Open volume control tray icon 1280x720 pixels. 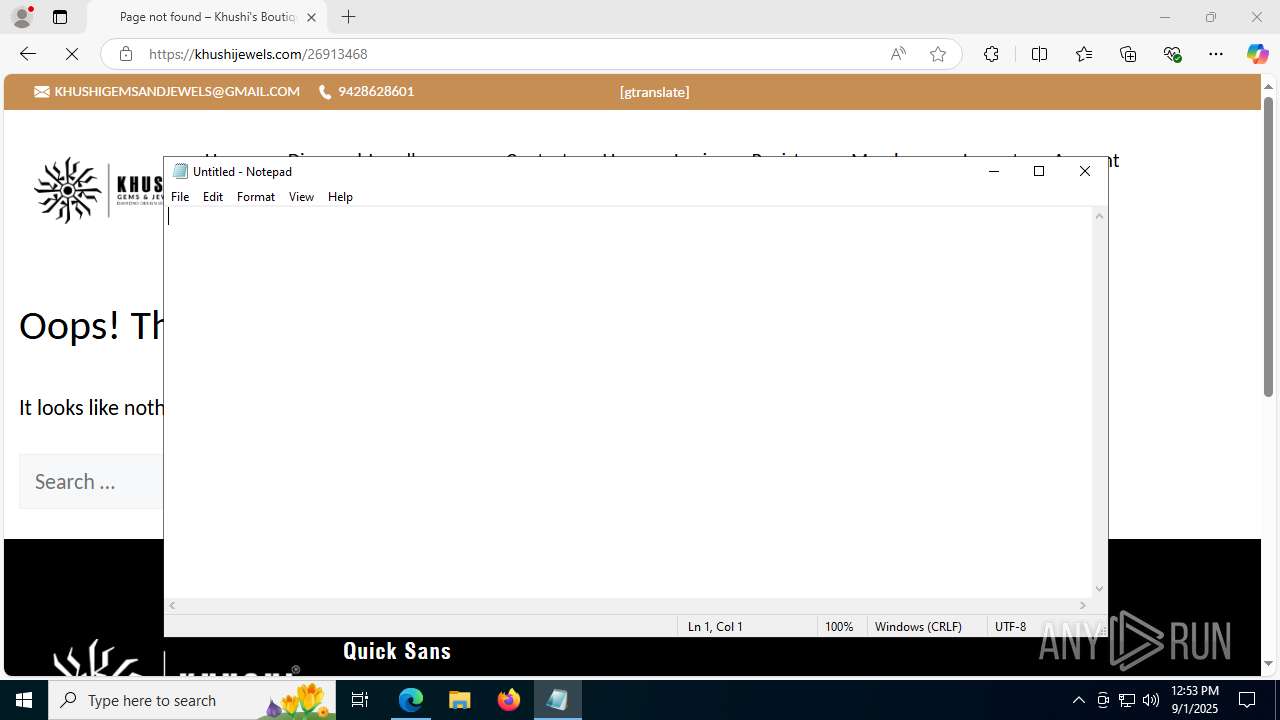coord(1151,700)
